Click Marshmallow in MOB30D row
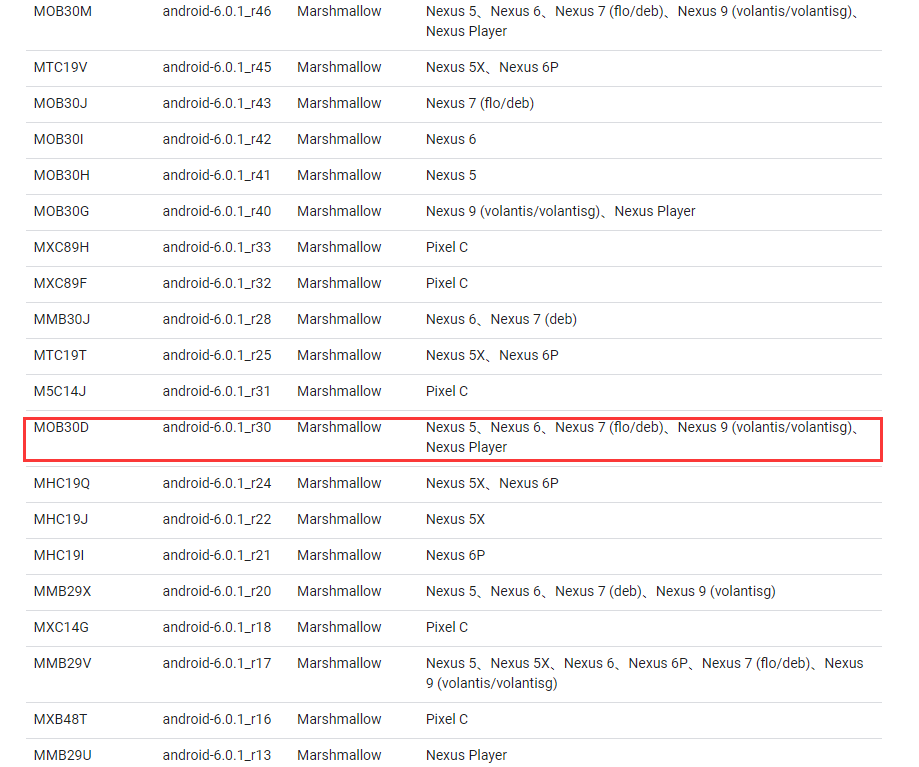This screenshot has height=767, width=919. pos(339,428)
